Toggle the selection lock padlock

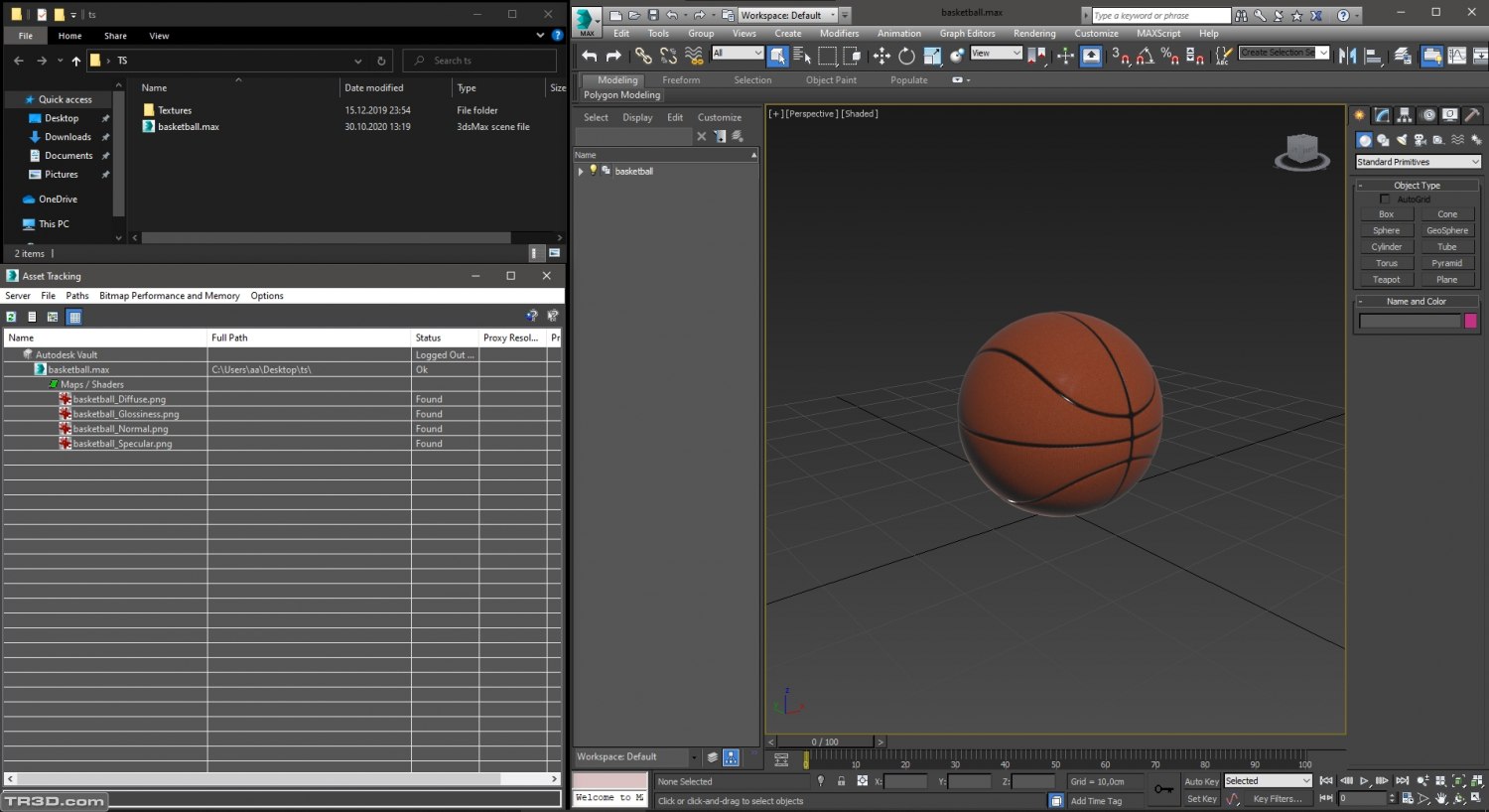(841, 781)
